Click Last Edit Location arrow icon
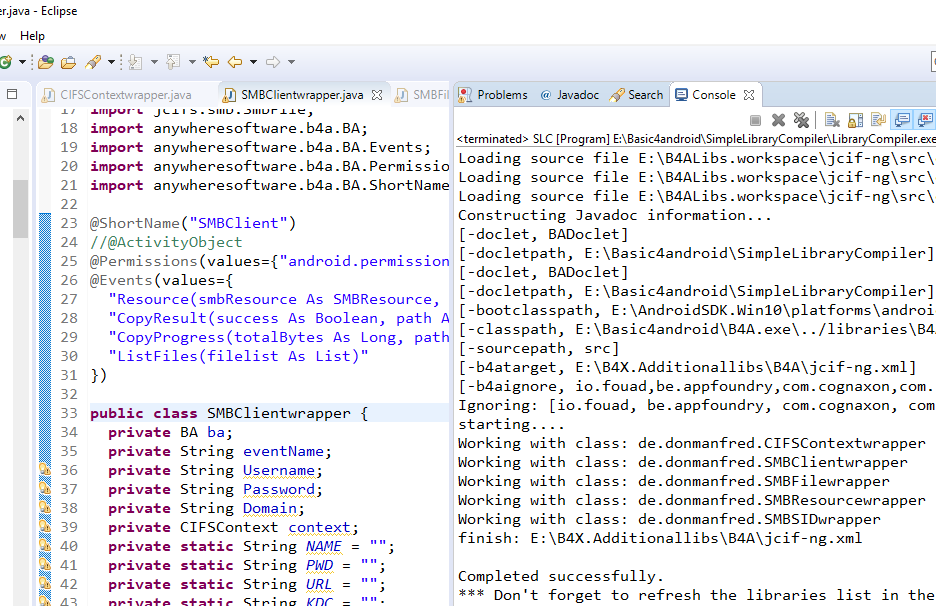 [211, 62]
